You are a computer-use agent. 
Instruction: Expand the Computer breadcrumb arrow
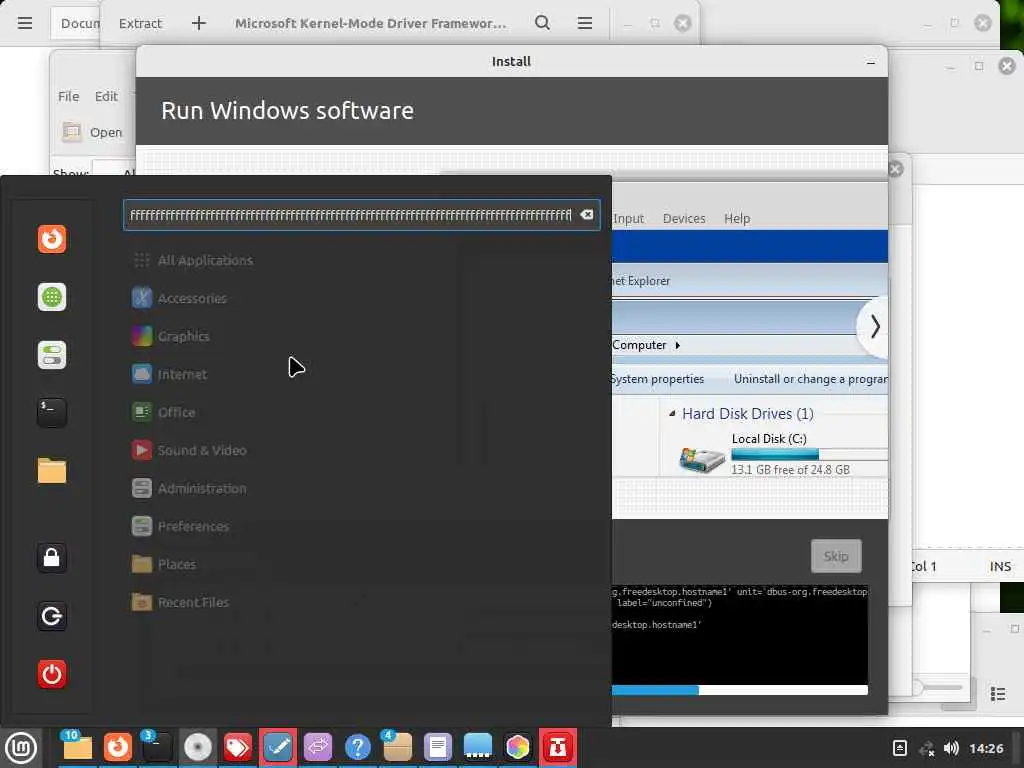click(677, 345)
